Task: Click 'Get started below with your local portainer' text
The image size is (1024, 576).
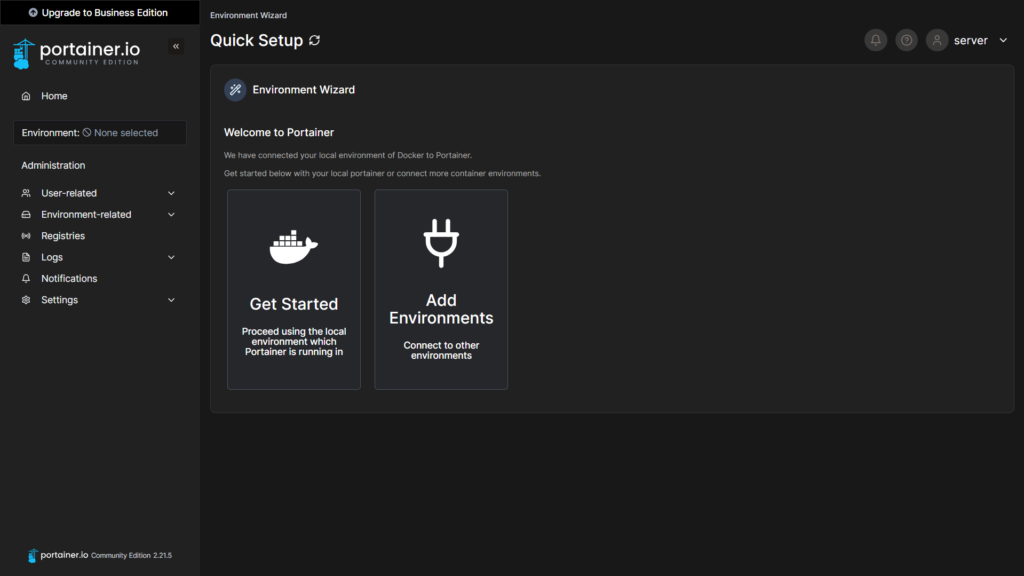Action: coord(382,174)
